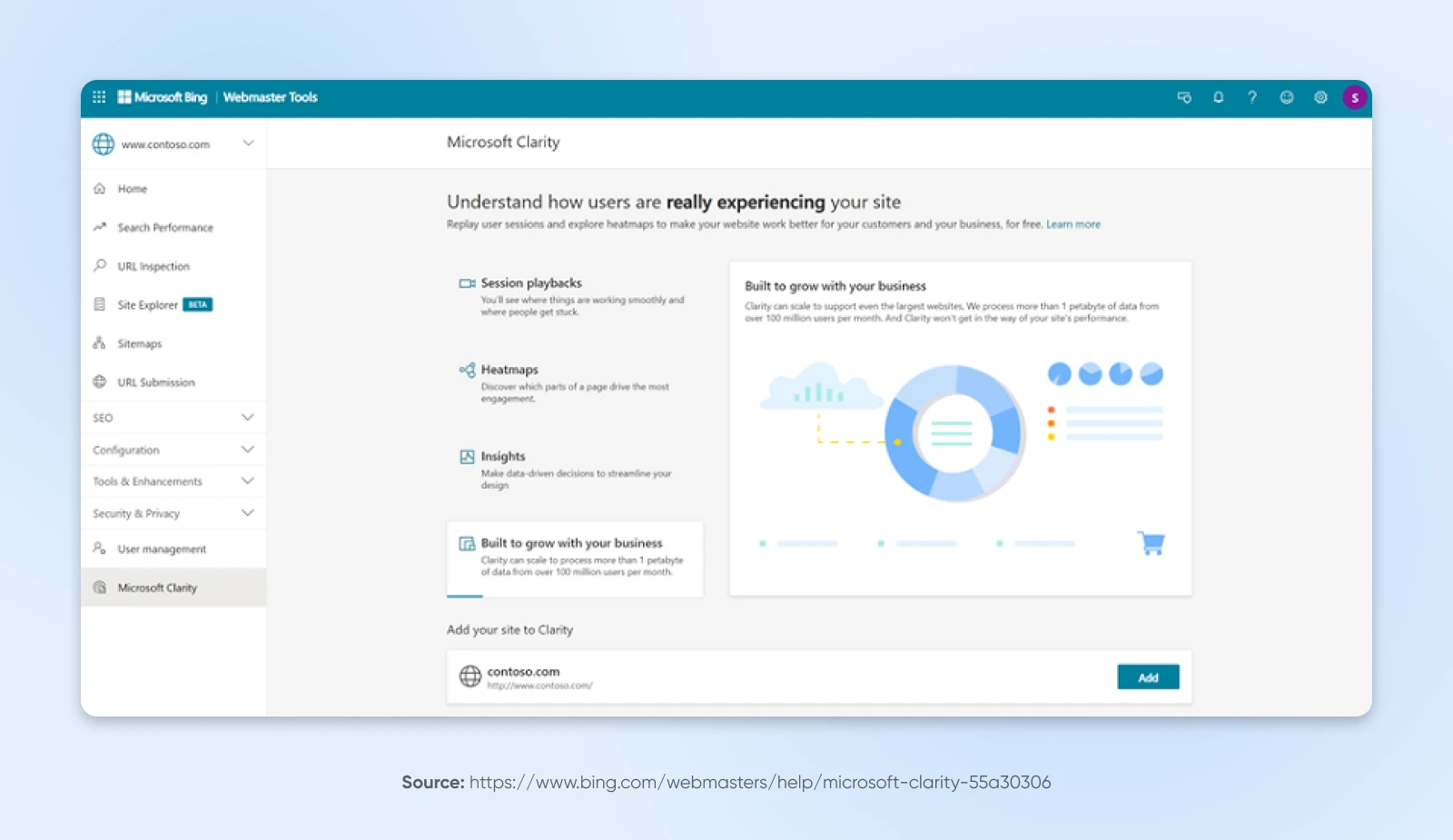Click the donut chart illustration
The image size is (1453, 840).
click(x=955, y=433)
